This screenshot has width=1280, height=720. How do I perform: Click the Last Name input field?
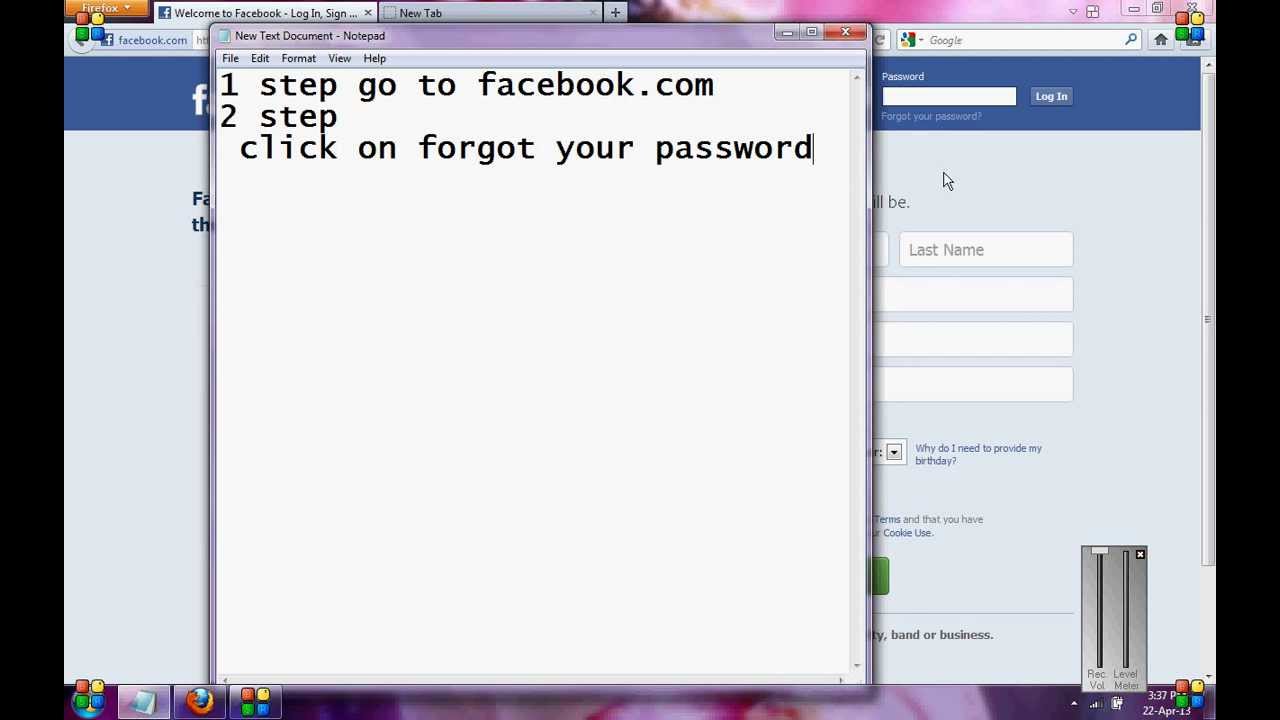point(986,250)
